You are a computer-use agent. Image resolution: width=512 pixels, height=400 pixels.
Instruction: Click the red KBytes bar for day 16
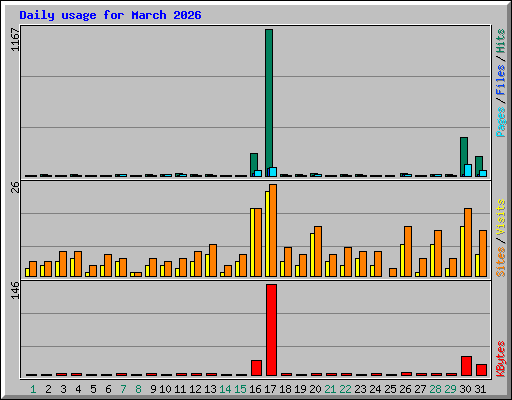coord(256,368)
